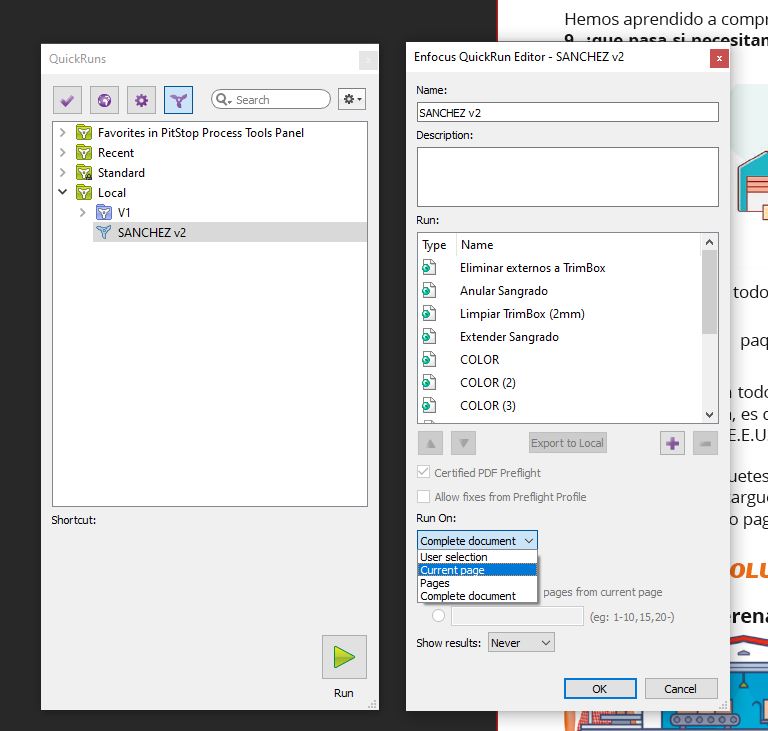This screenshot has width=768, height=731.
Task: Open the Global Changes globe icon
Action: pyautogui.click(x=104, y=100)
